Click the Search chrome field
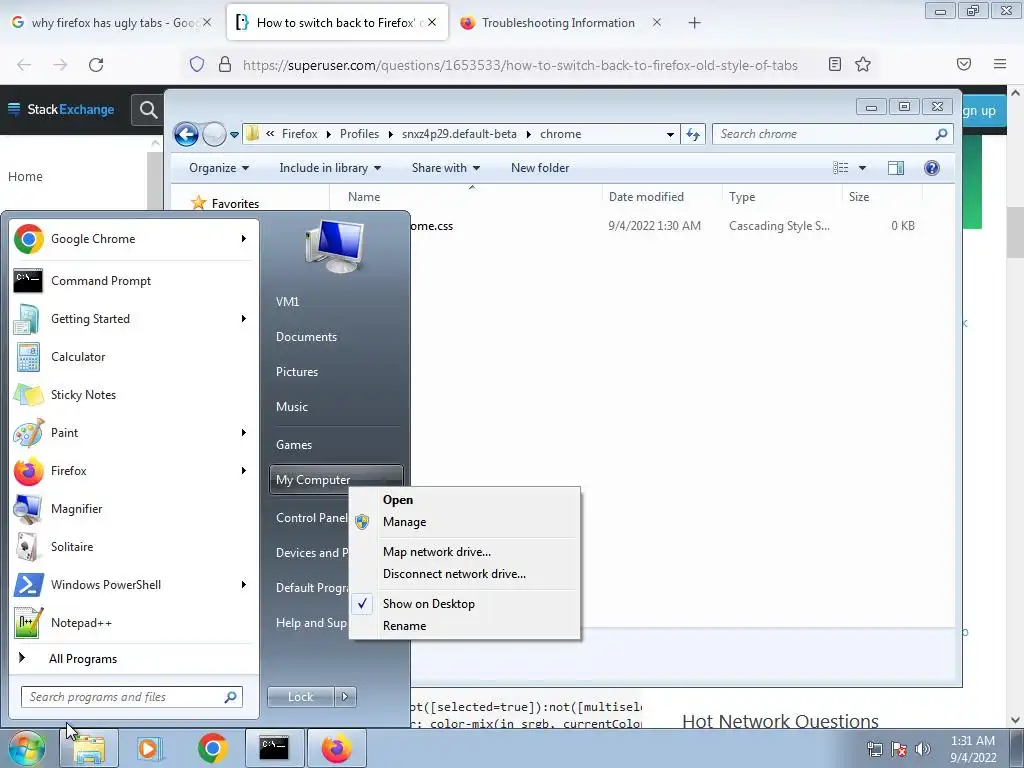 pos(833,135)
